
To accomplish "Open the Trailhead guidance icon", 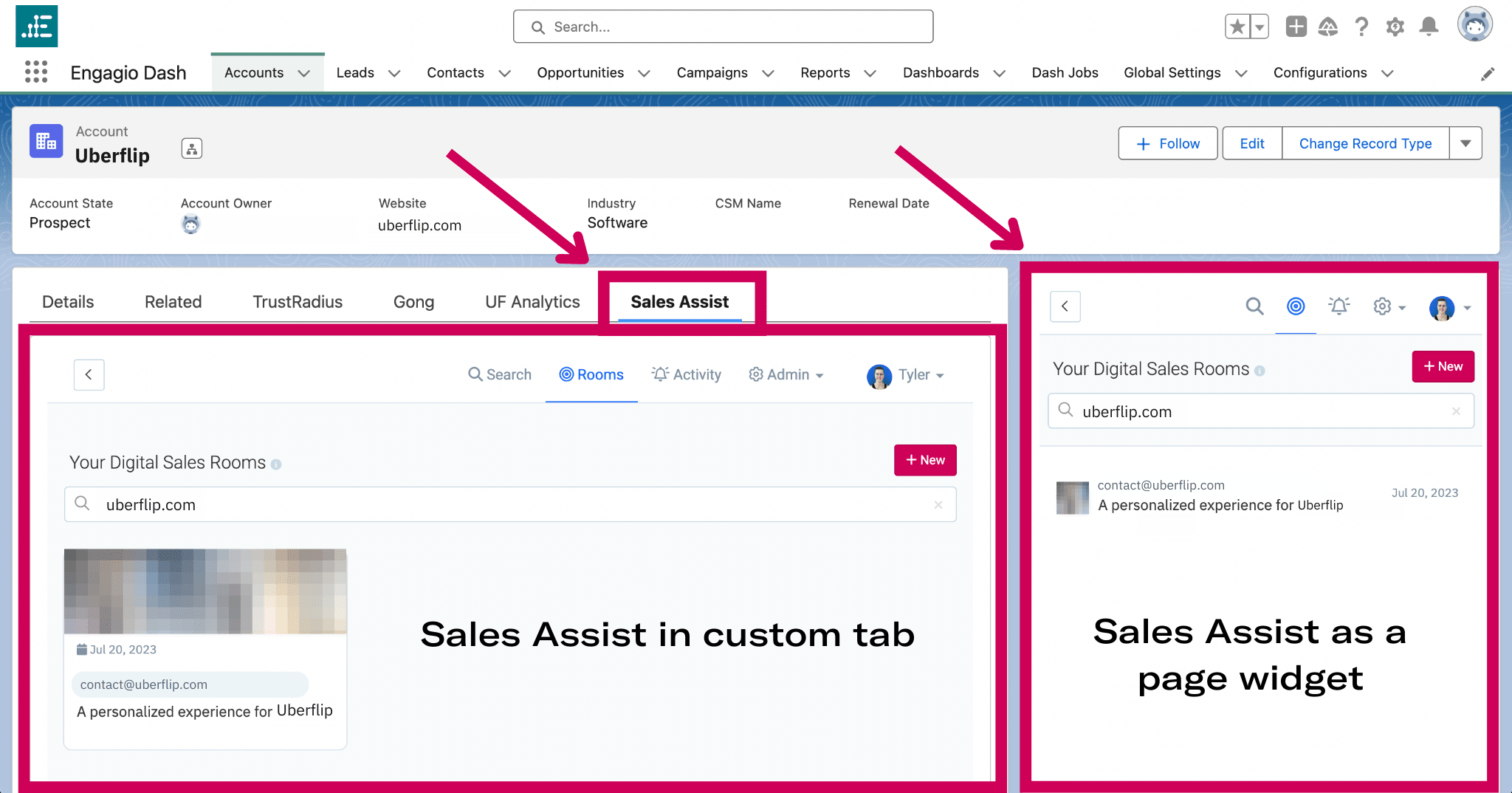I will coord(1328,27).
